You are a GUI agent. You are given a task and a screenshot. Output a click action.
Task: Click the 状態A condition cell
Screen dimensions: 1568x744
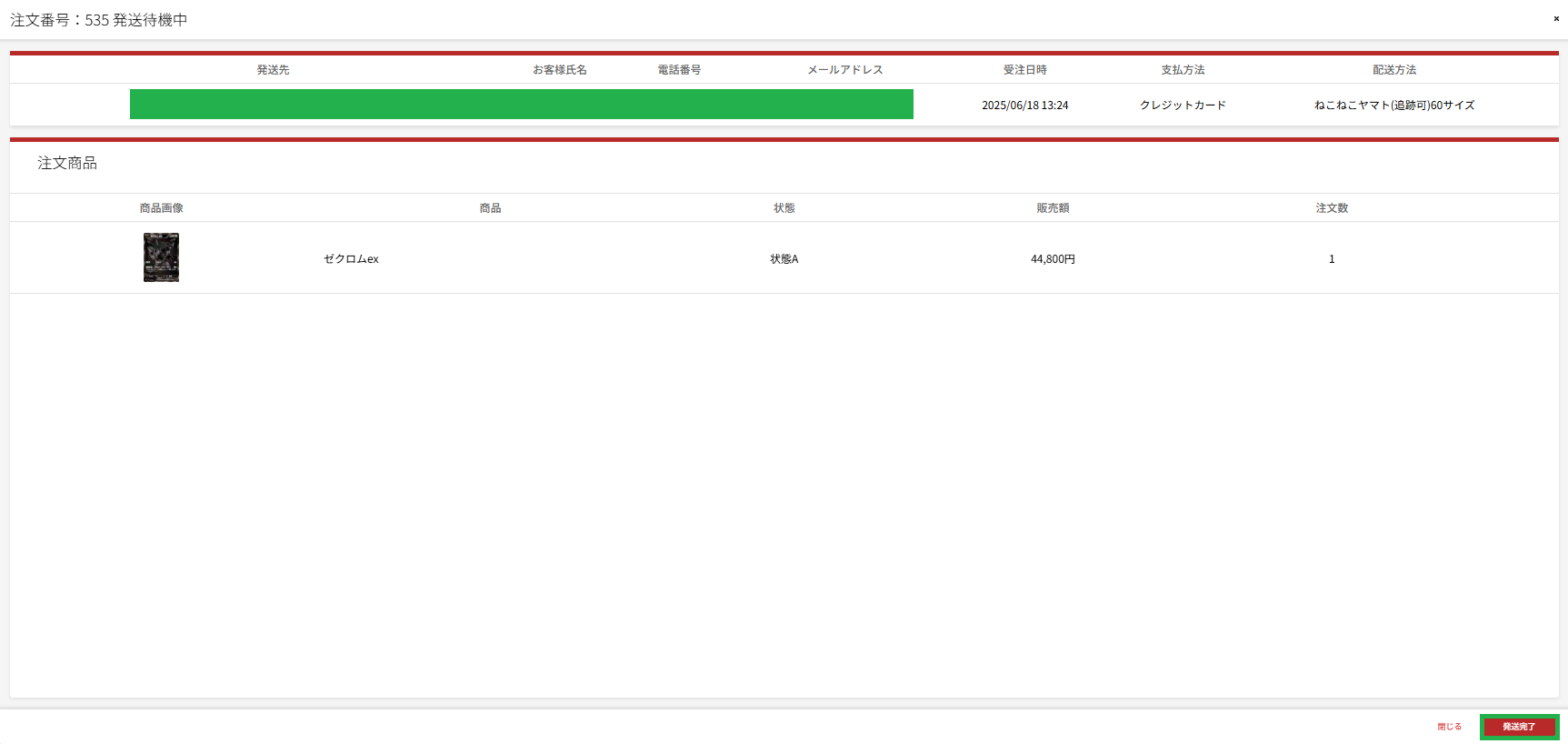click(x=784, y=259)
